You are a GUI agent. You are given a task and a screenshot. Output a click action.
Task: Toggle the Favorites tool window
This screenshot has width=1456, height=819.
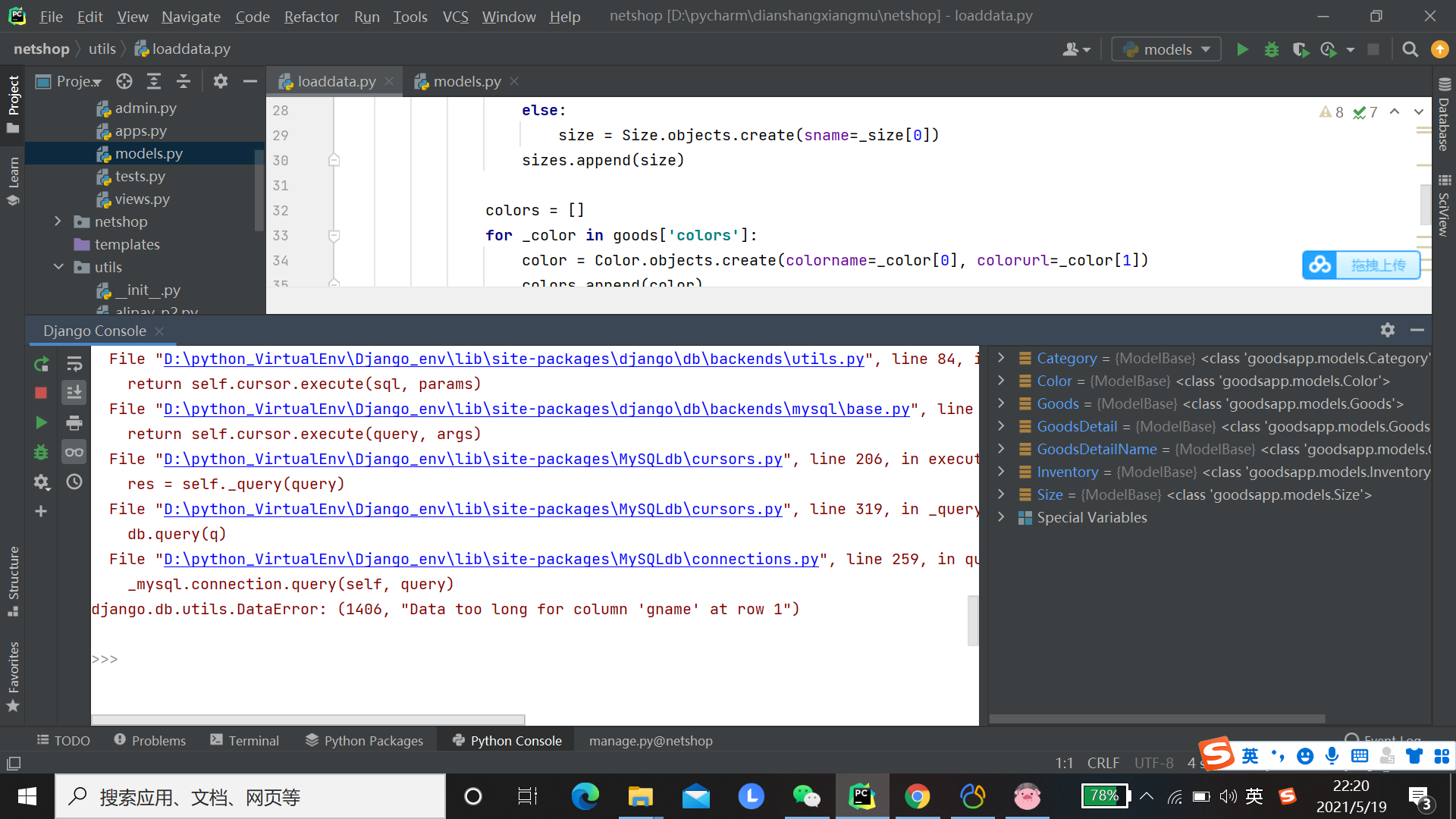13,676
